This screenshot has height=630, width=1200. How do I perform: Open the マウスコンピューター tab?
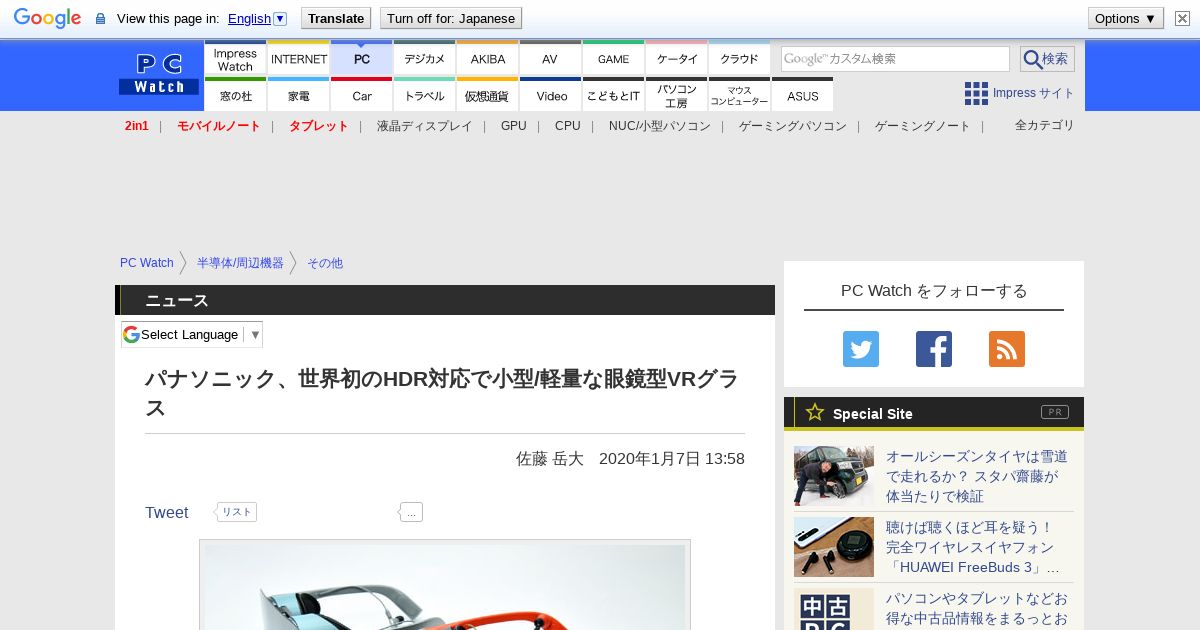point(740,95)
